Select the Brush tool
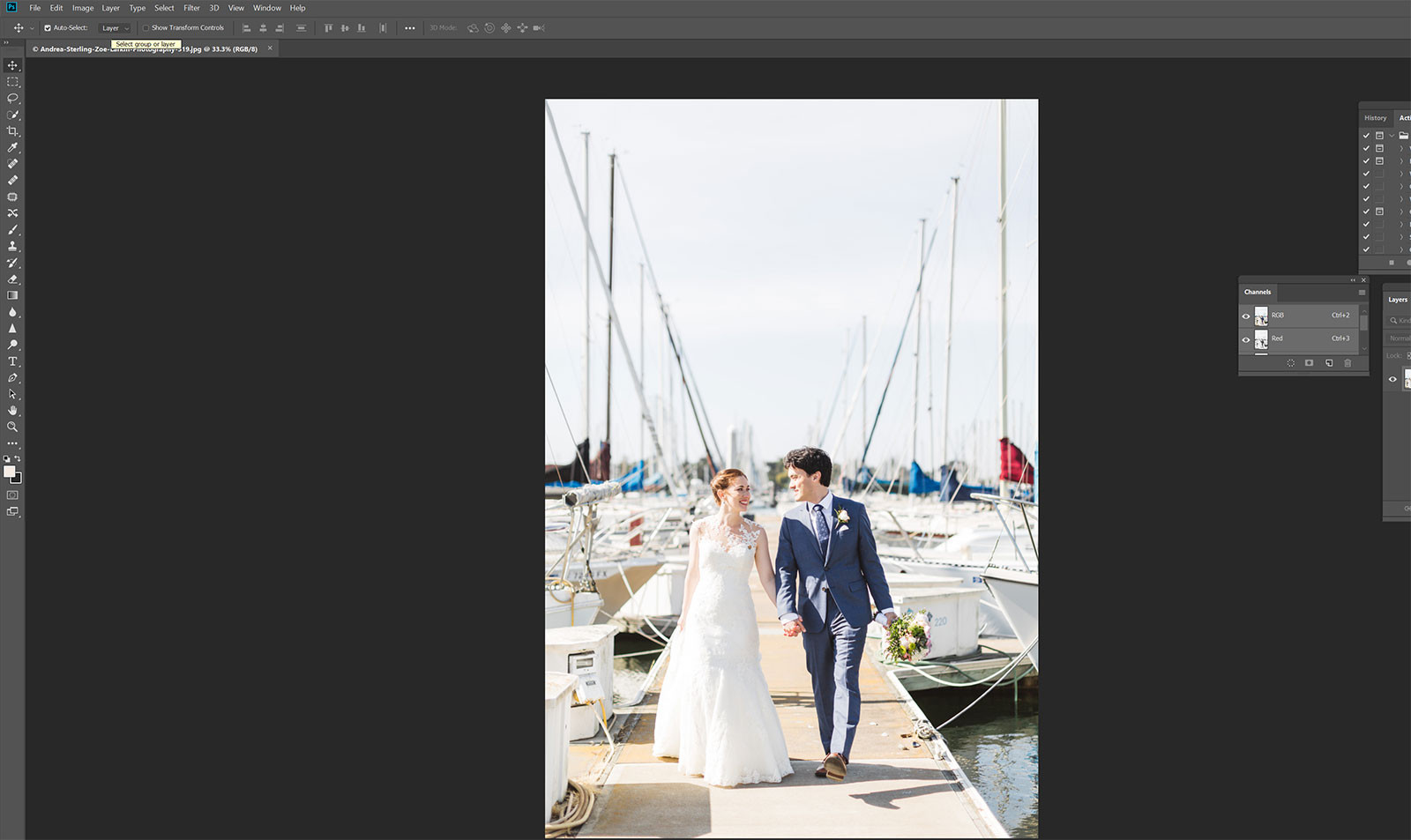The width and height of the screenshot is (1411, 840). click(x=12, y=229)
